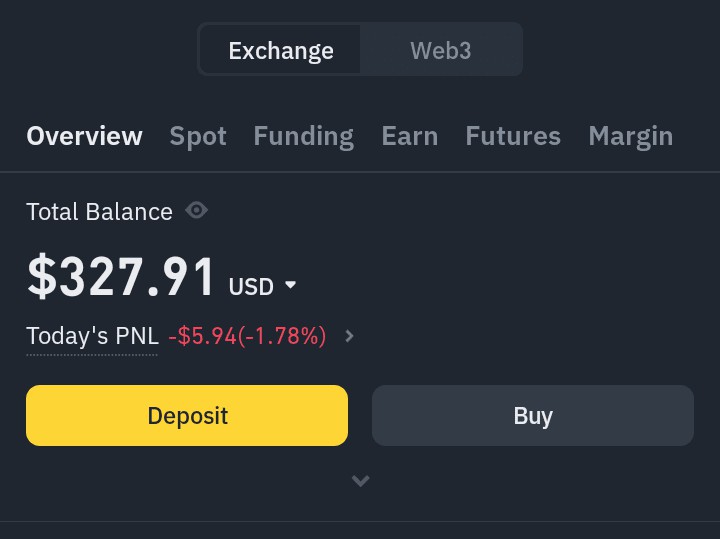Open the USD currency dropdown
Screen dimensions: 720x539
pyautogui.click(x=262, y=286)
